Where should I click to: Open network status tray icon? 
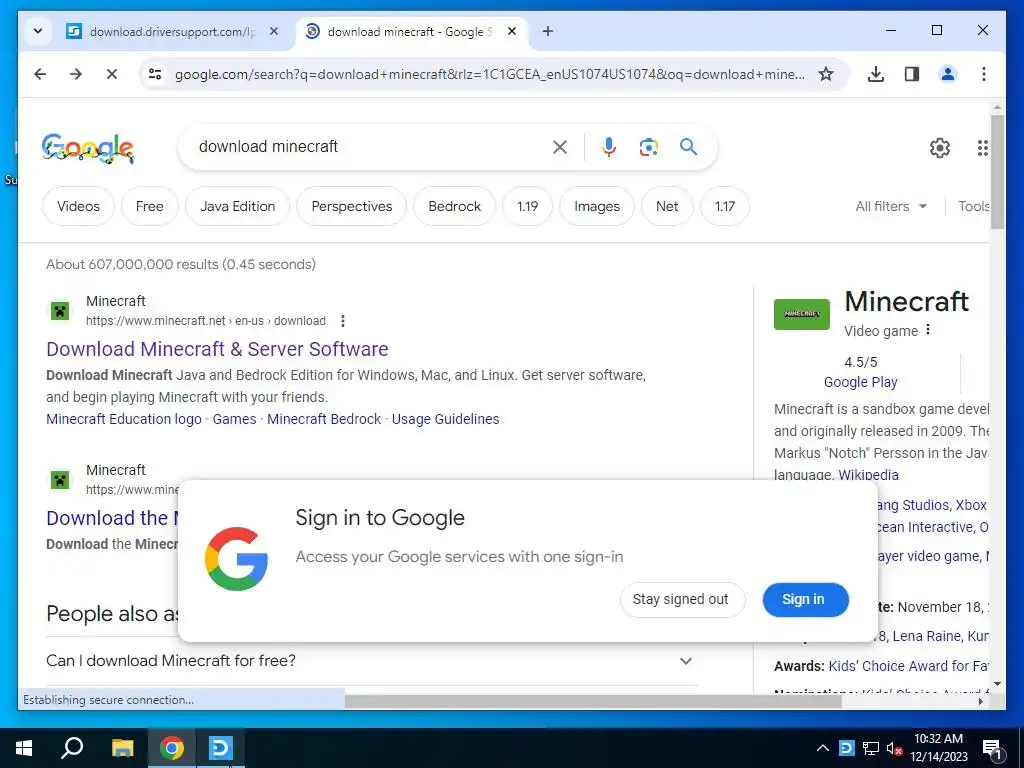[871, 748]
